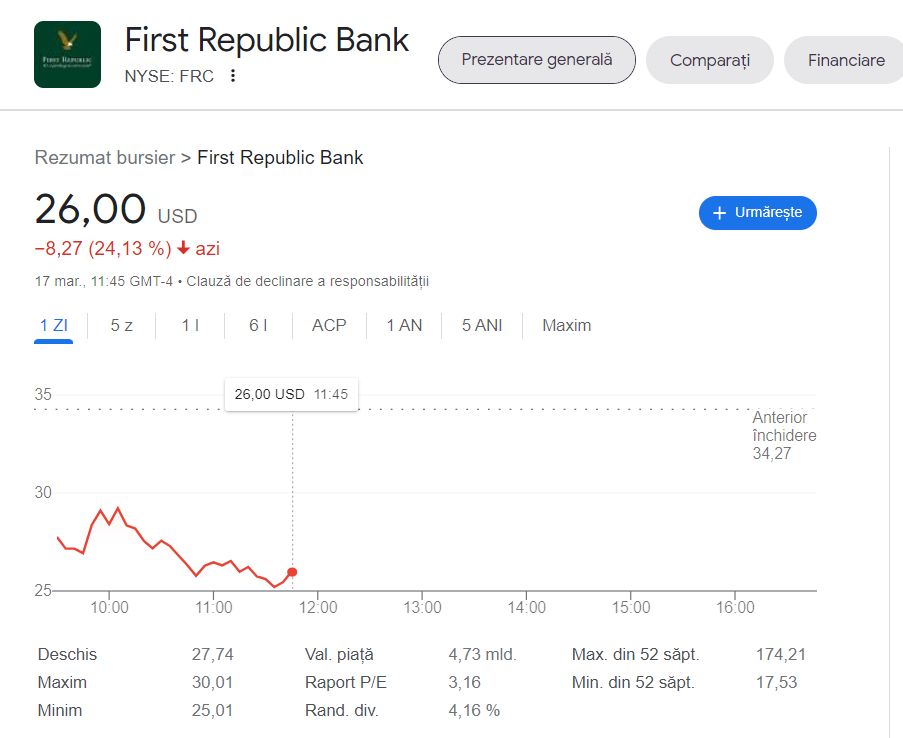Open the three-dot menu beside NYSE: FRC
This screenshot has height=738, width=903.
click(233, 76)
